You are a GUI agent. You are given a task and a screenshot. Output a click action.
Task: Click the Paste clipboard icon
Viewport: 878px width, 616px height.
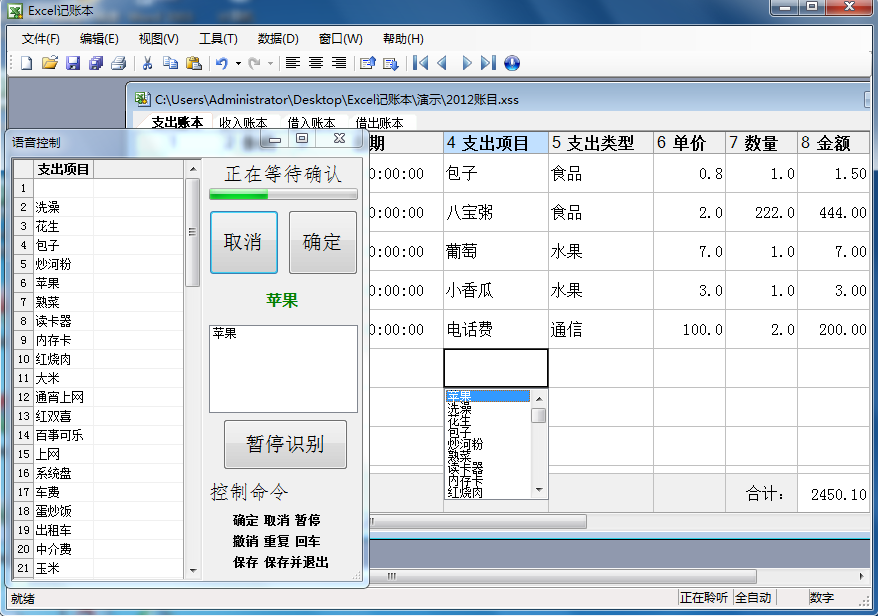pyautogui.click(x=194, y=63)
